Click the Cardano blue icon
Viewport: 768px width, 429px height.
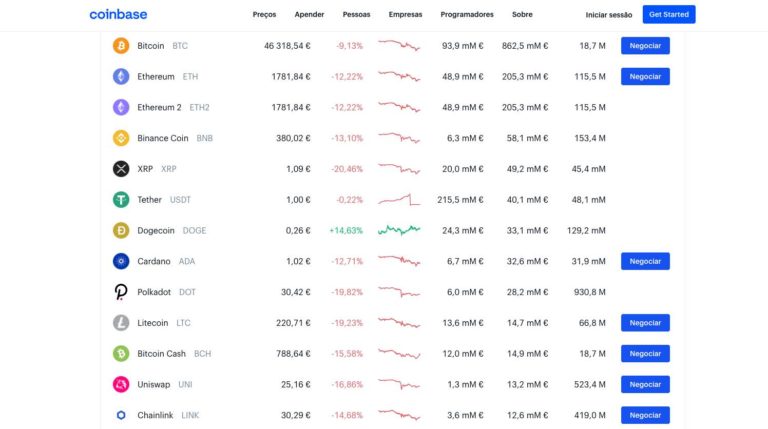click(x=121, y=261)
